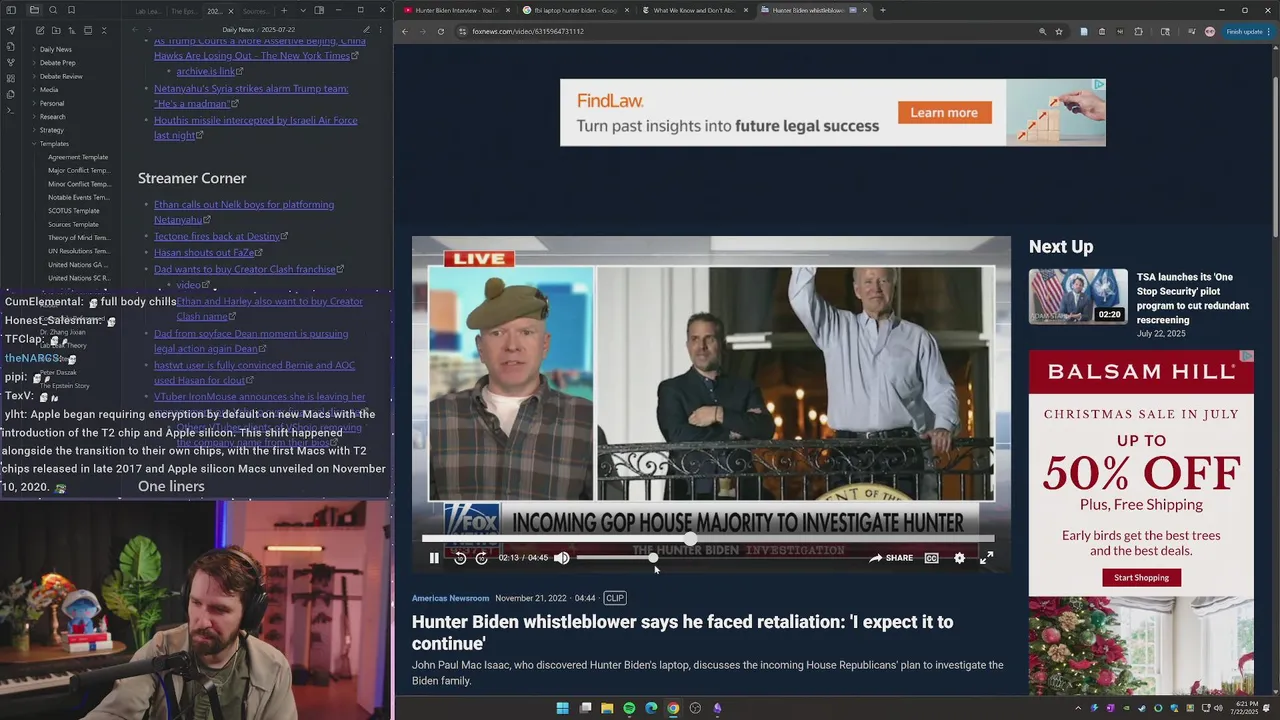Click Start Shopping on Balsam Hill ad
The height and width of the screenshot is (720, 1280).
pos(1141,577)
